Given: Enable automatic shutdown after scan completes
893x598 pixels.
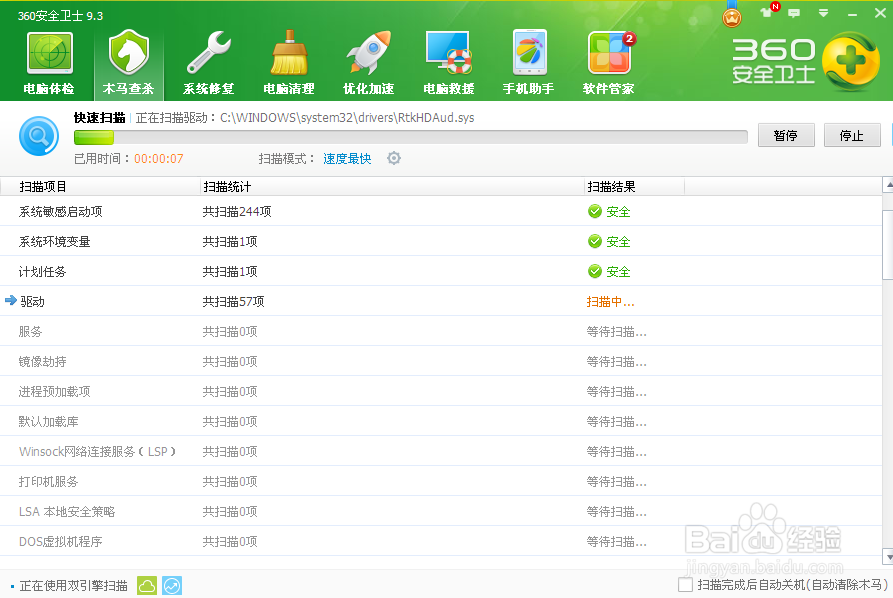Looking at the screenshot, I should coord(685,584).
